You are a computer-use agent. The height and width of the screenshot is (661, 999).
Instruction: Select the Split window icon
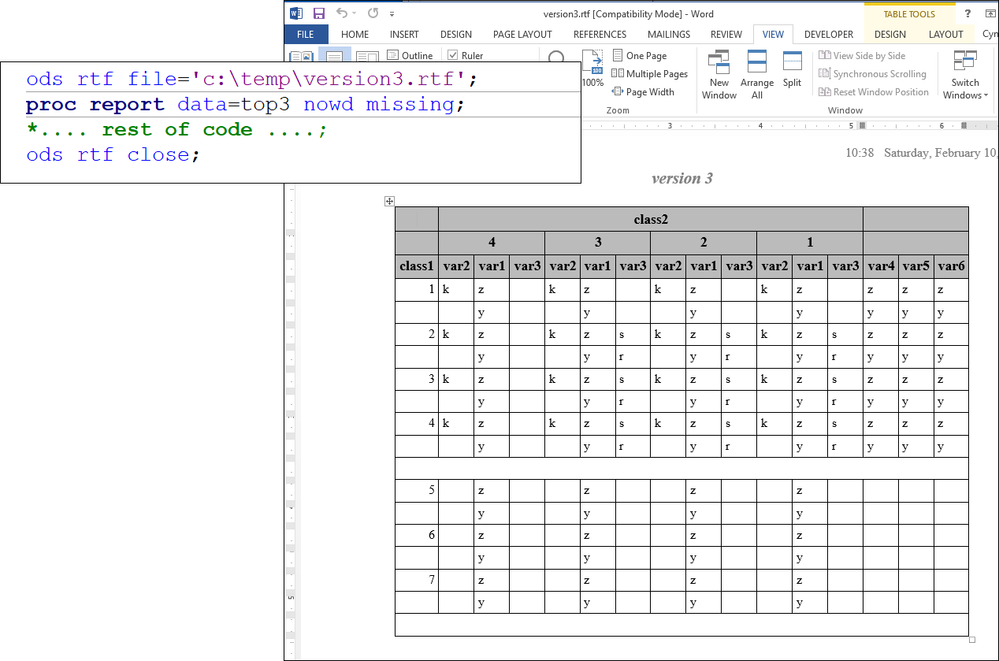(792, 70)
